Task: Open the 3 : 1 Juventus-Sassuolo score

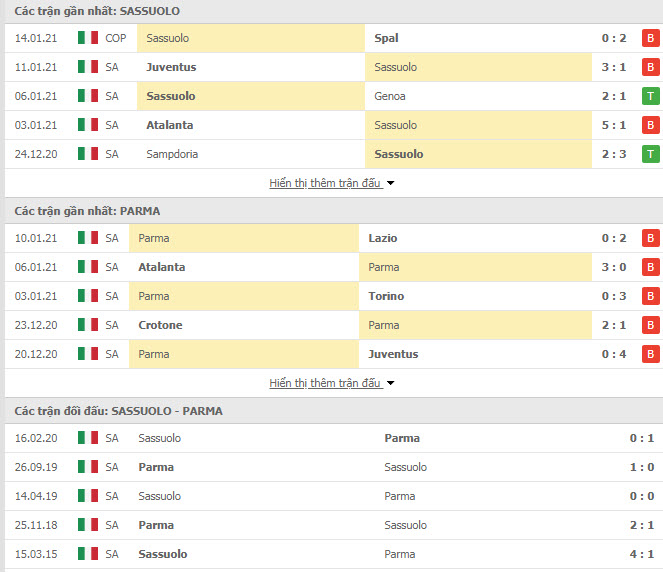Action: pyautogui.click(x=614, y=67)
